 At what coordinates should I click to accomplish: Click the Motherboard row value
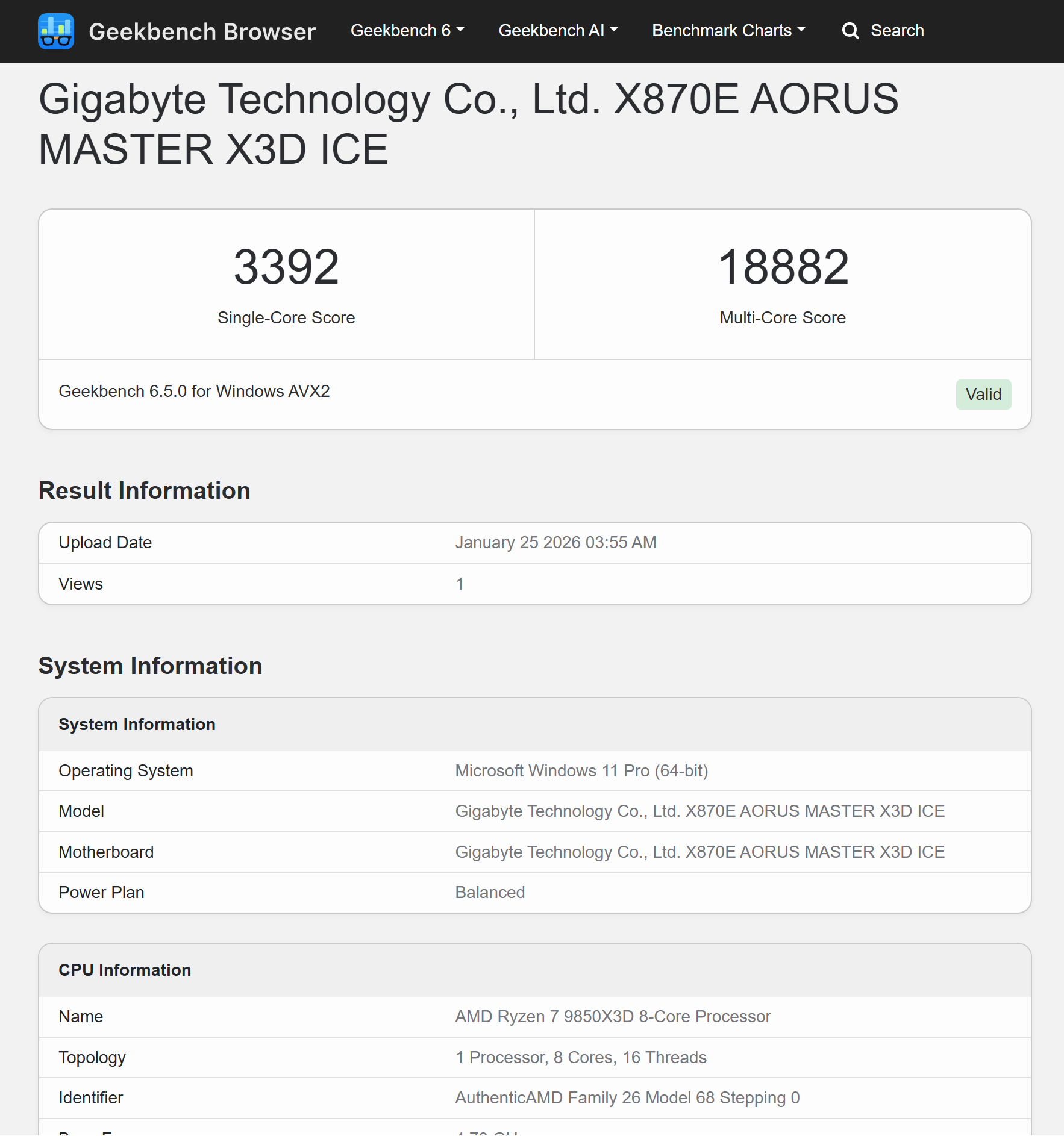(x=699, y=852)
